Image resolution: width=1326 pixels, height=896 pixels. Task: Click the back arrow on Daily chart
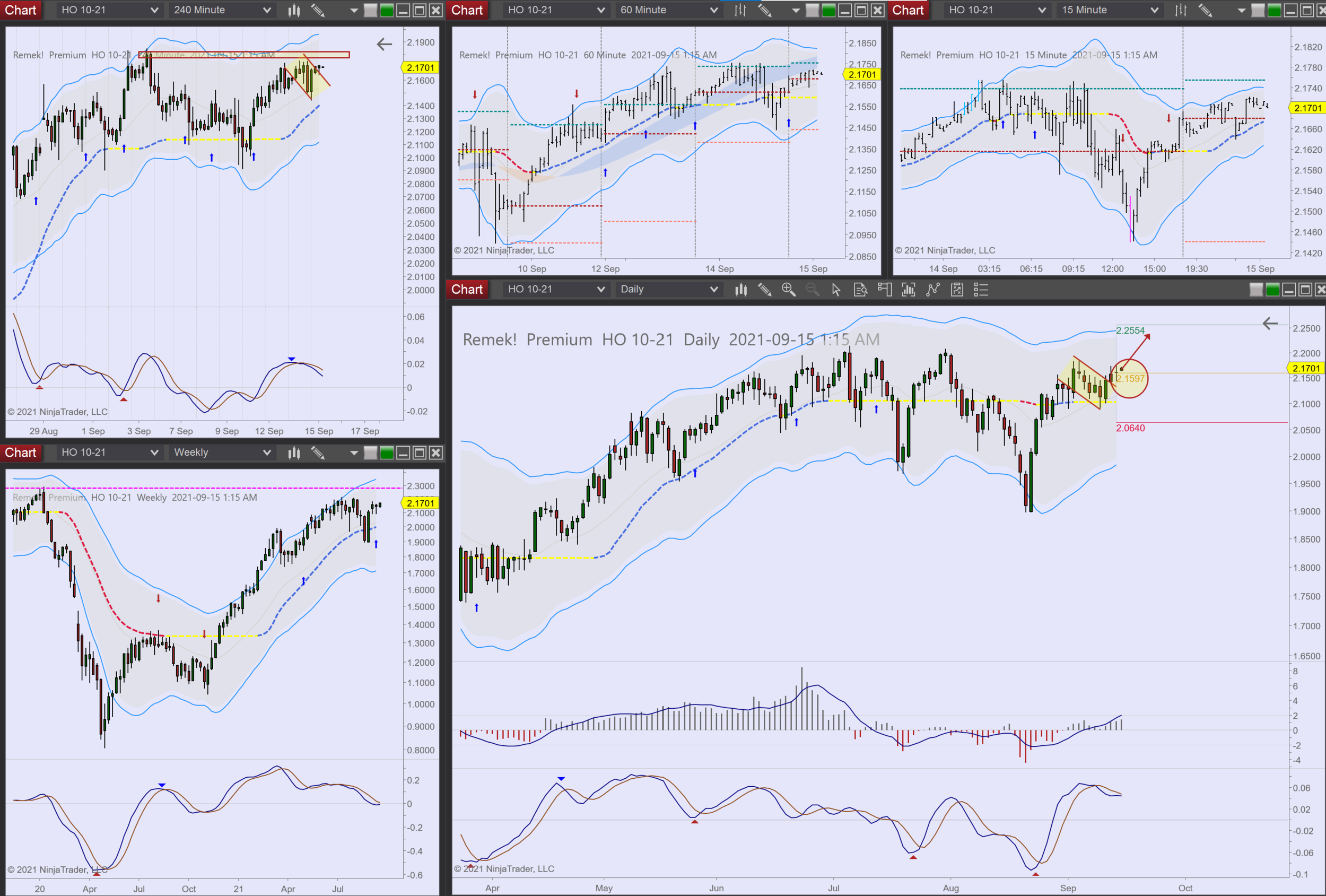coord(1270,324)
